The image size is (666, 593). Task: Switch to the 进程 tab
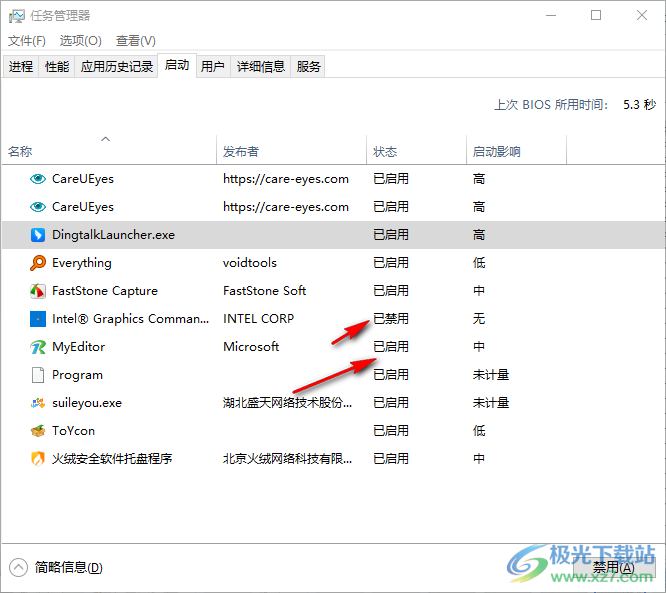pos(21,66)
